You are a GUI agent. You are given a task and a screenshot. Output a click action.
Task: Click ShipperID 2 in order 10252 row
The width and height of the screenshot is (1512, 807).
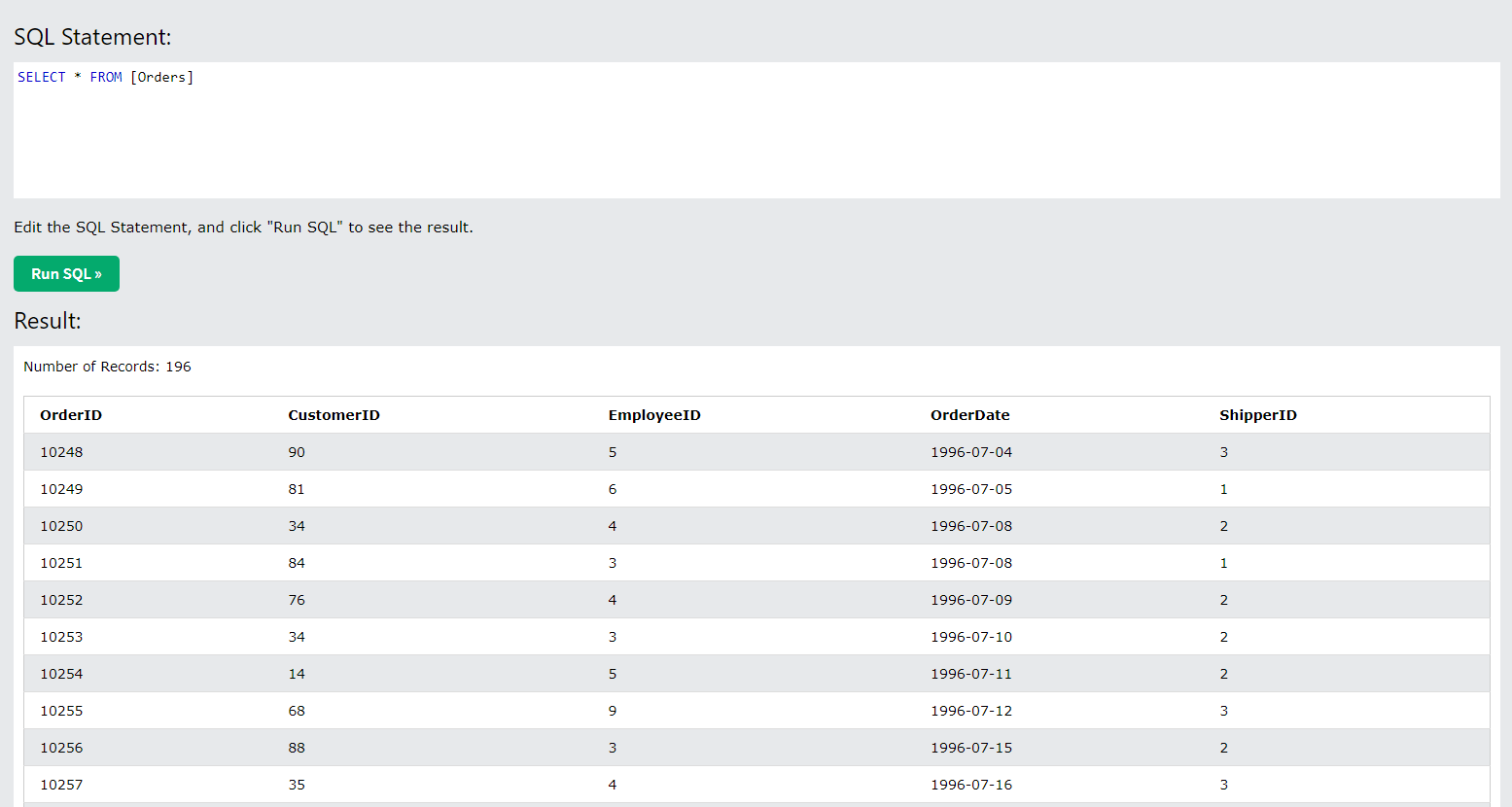point(1224,600)
